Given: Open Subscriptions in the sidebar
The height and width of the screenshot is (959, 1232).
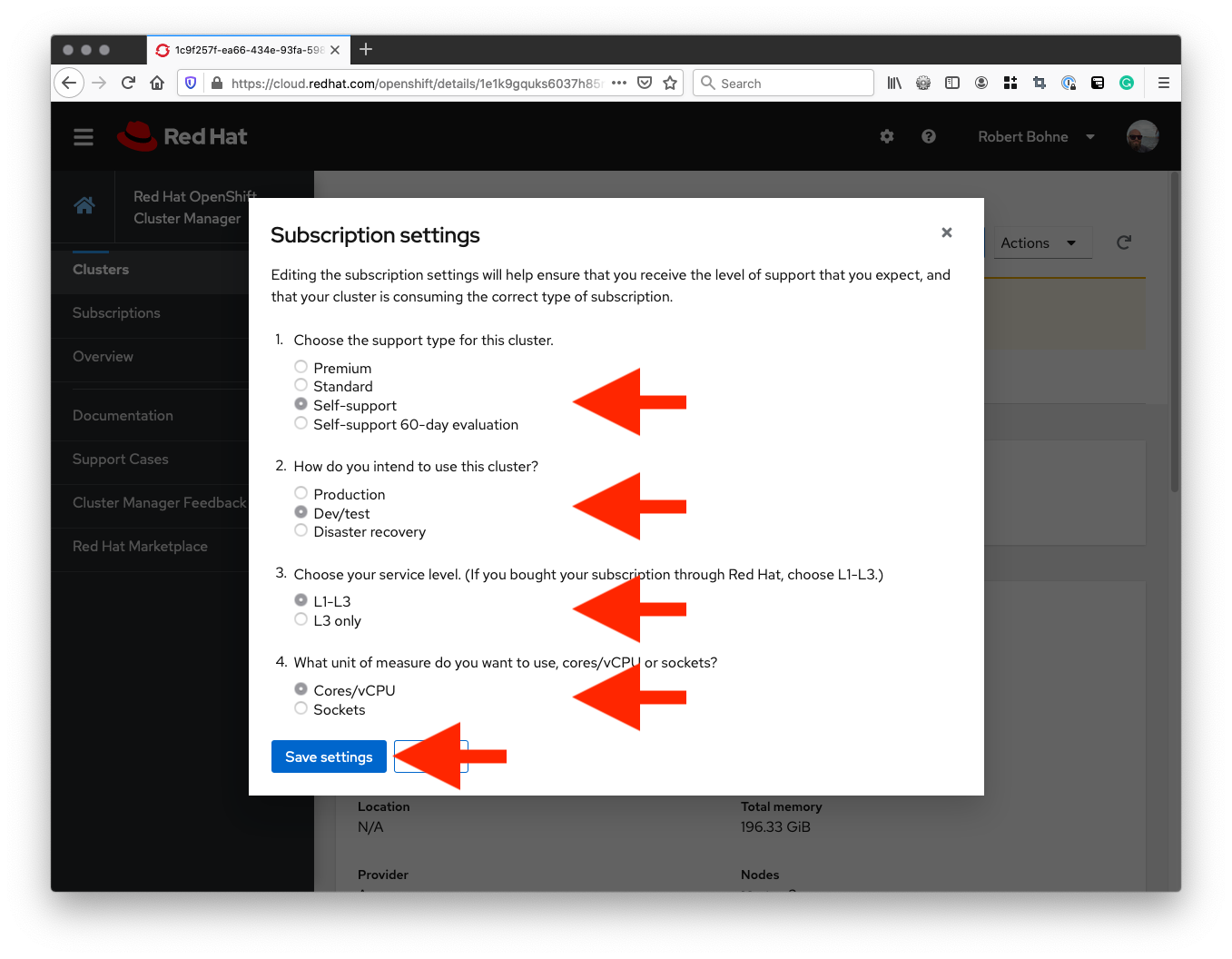Looking at the screenshot, I should click(x=116, y=313).
